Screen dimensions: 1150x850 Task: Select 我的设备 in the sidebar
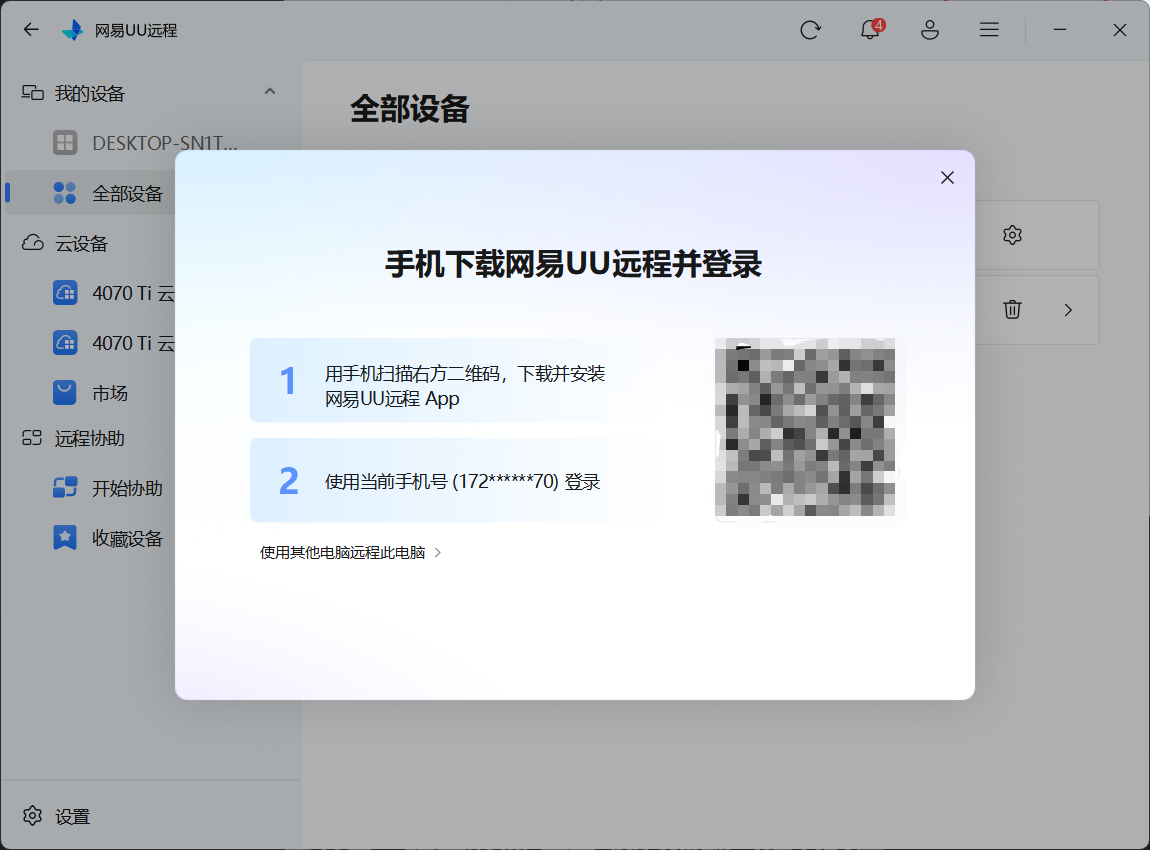89,94
